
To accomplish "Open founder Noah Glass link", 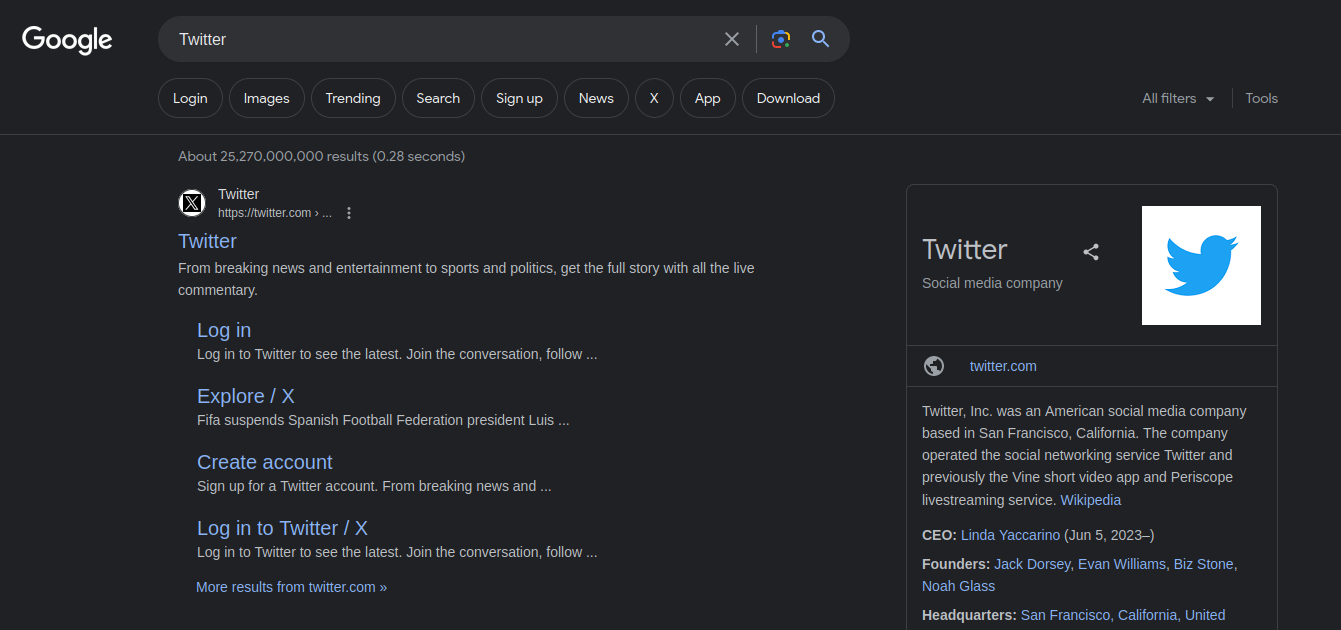I will click(x=958, y=586).
